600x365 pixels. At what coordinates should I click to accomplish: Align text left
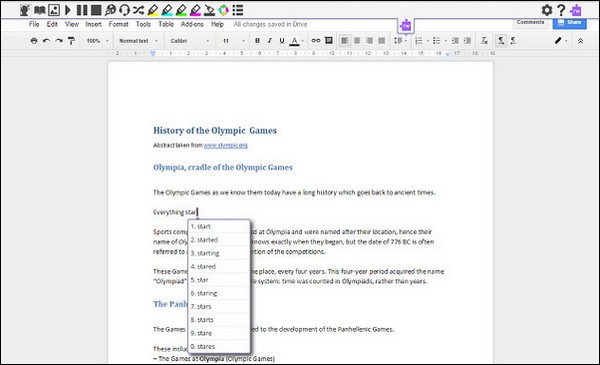344,41
